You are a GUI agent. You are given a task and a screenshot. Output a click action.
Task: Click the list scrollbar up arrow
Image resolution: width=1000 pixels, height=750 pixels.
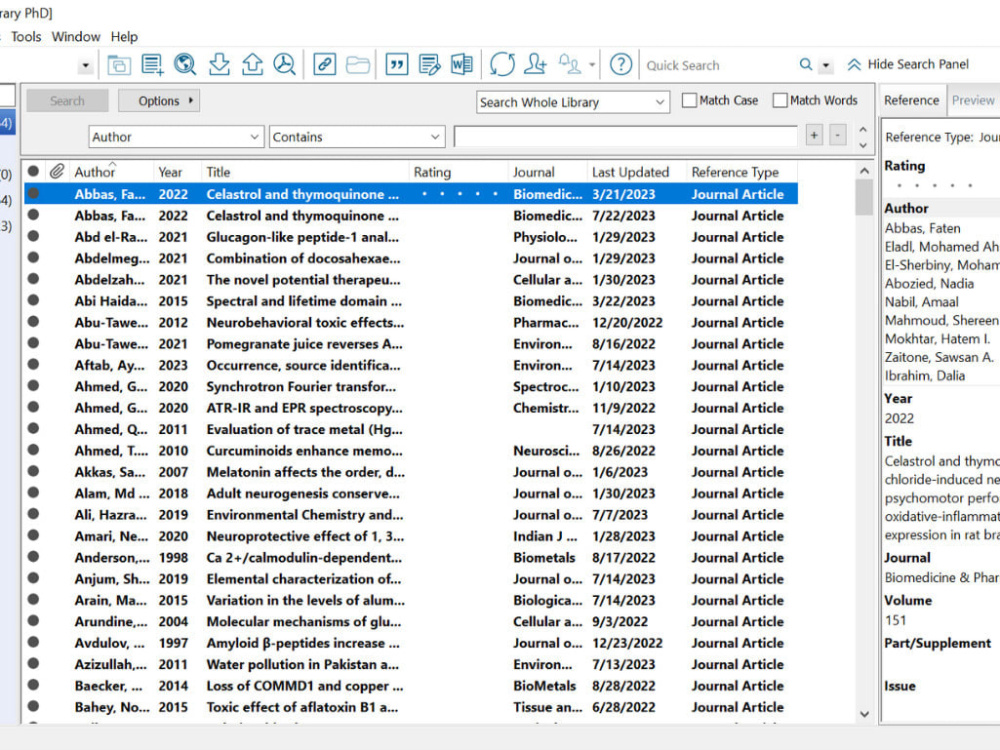(x=864, y=170)
